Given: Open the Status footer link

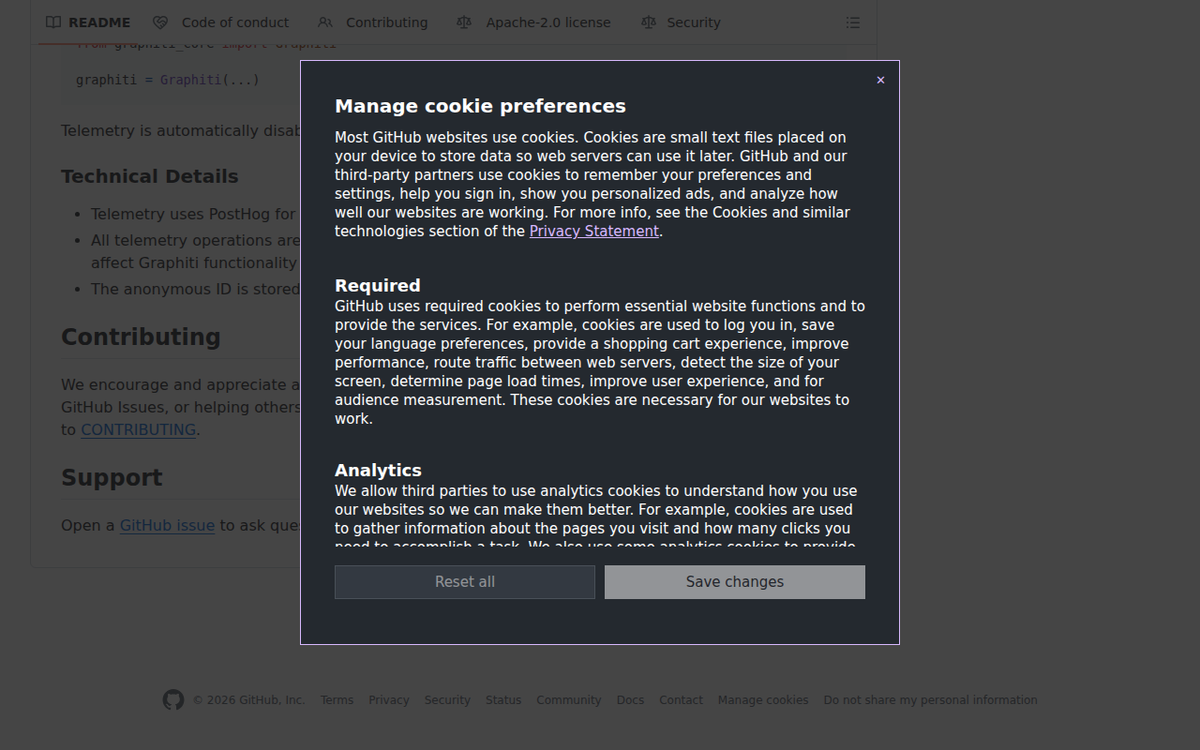Looking at the screenshot, I should 504,700.
